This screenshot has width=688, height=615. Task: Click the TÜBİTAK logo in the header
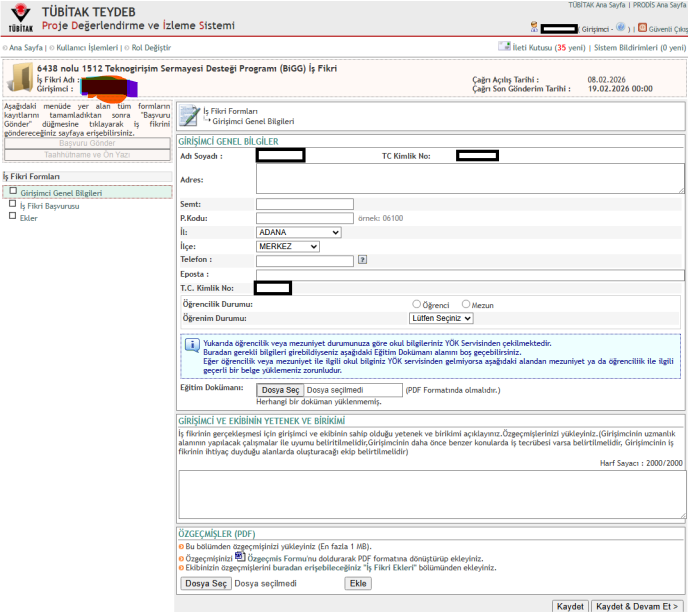click(x=20, y=17)
